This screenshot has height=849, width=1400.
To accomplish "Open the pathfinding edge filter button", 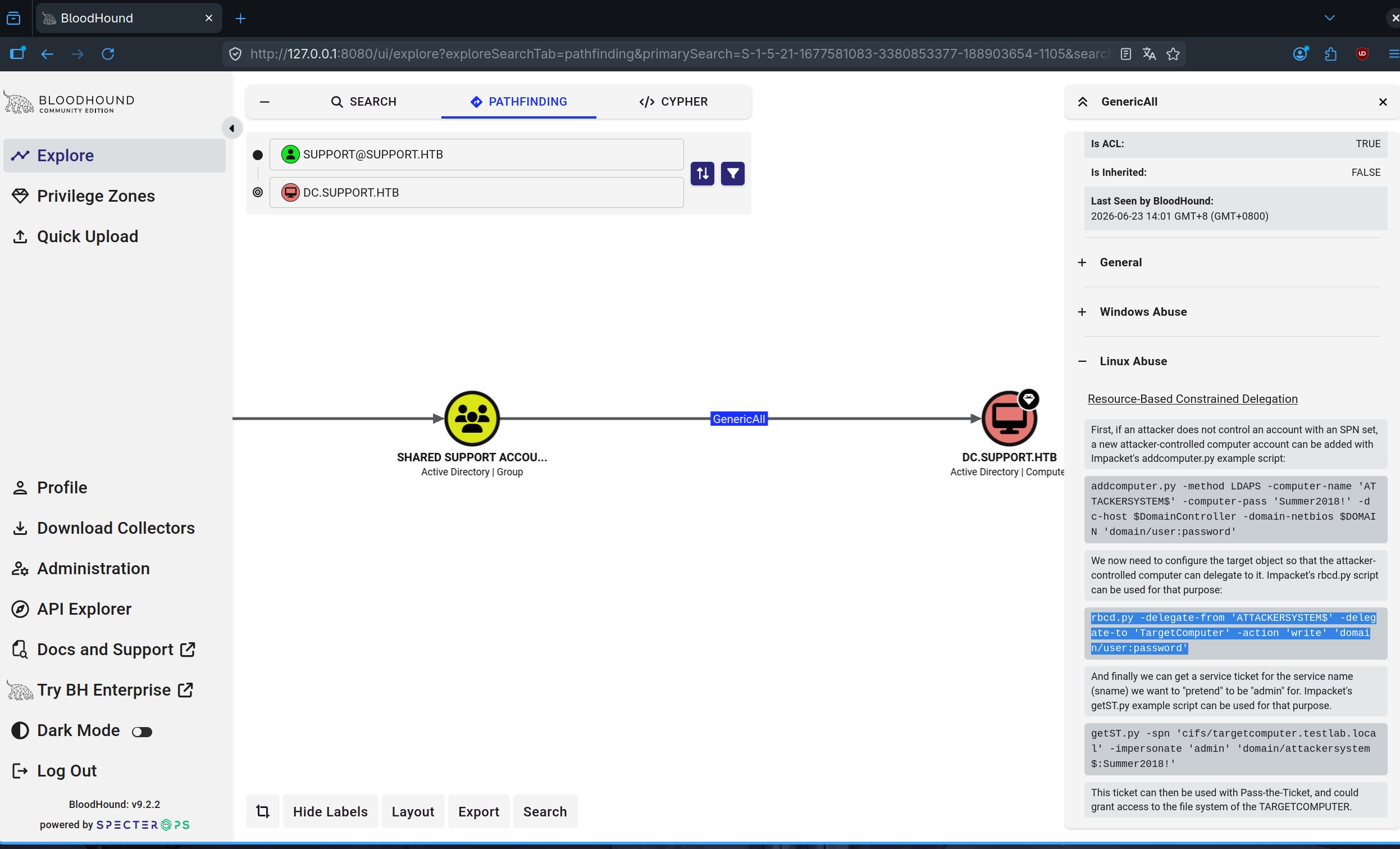I will click(733, 174).
